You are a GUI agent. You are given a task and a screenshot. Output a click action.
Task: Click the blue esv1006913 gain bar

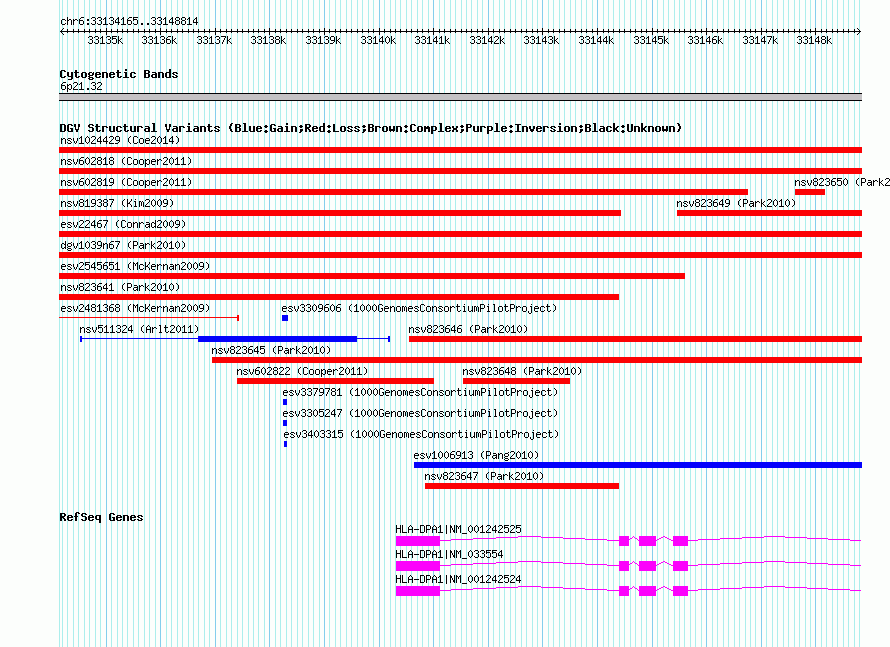pos(638,465)
